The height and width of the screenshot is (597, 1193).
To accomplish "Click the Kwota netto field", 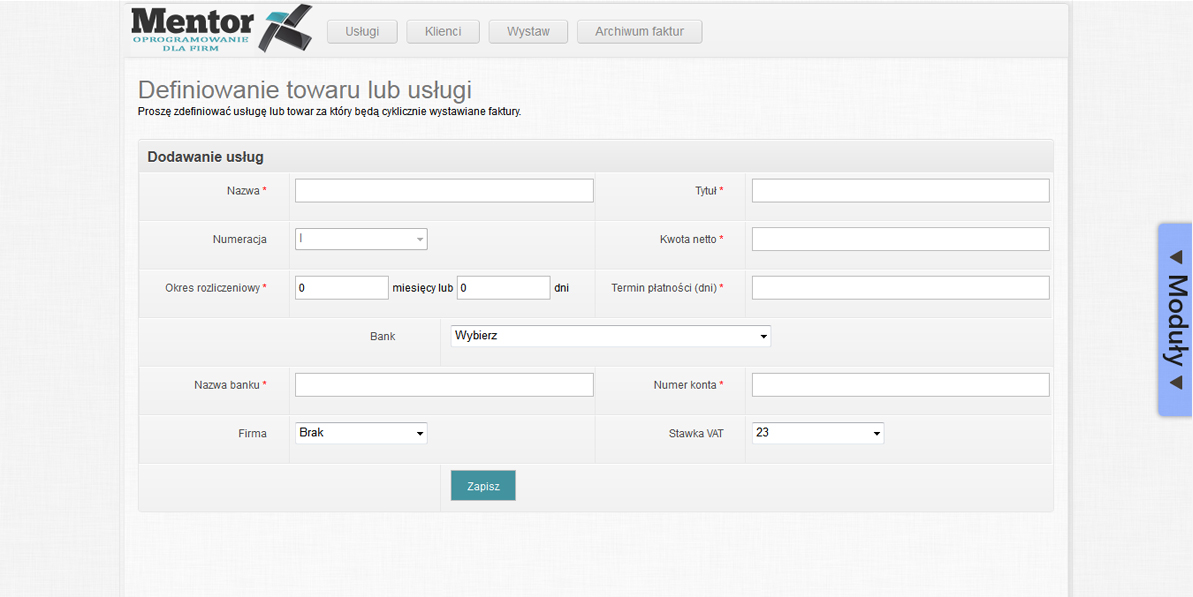I will pyautogui.click(x=900, y=239).
